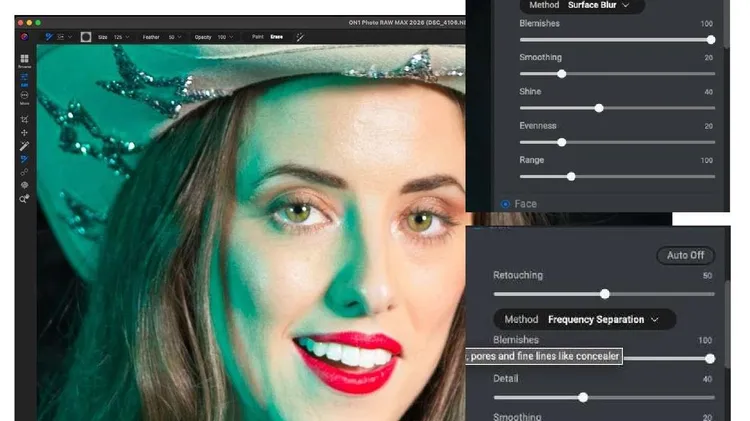750x421 pixels.
Task: Open the Browse module icon
Action: pyautogui.click(x=24, y=60)
